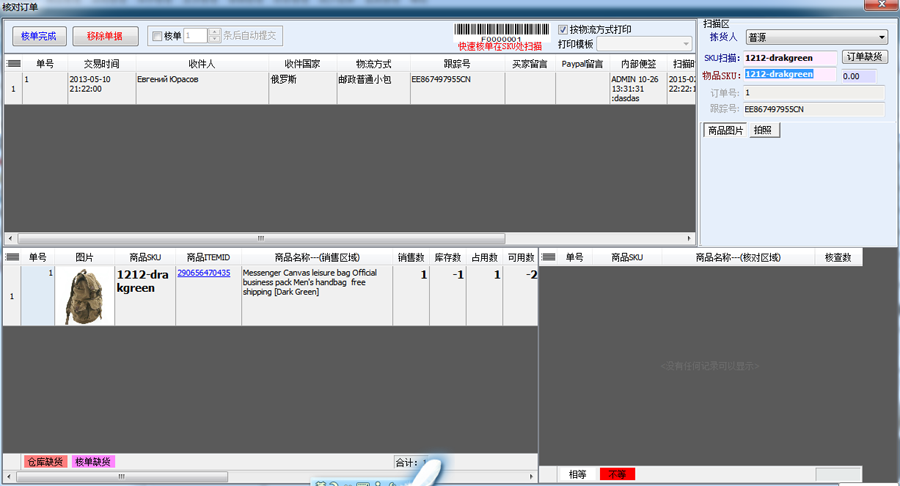The width and height of the screenshot is (900, 486).
Task: Open the 打印模板 dropdown
Action: click(x=684, y=44)
